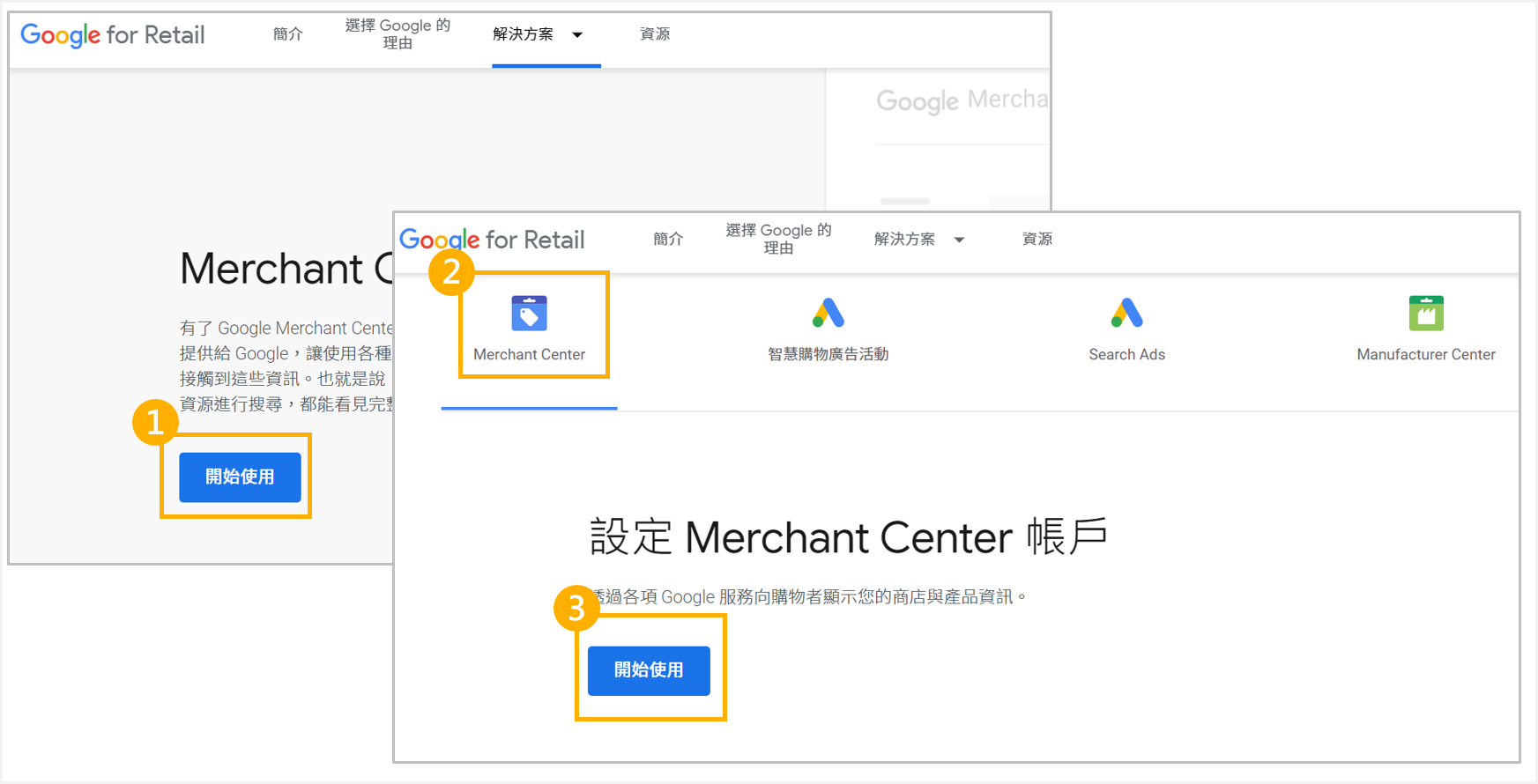Select the Merchant Center tag icon
Viewport: 1538px width, 784px height.
[529, 313]
